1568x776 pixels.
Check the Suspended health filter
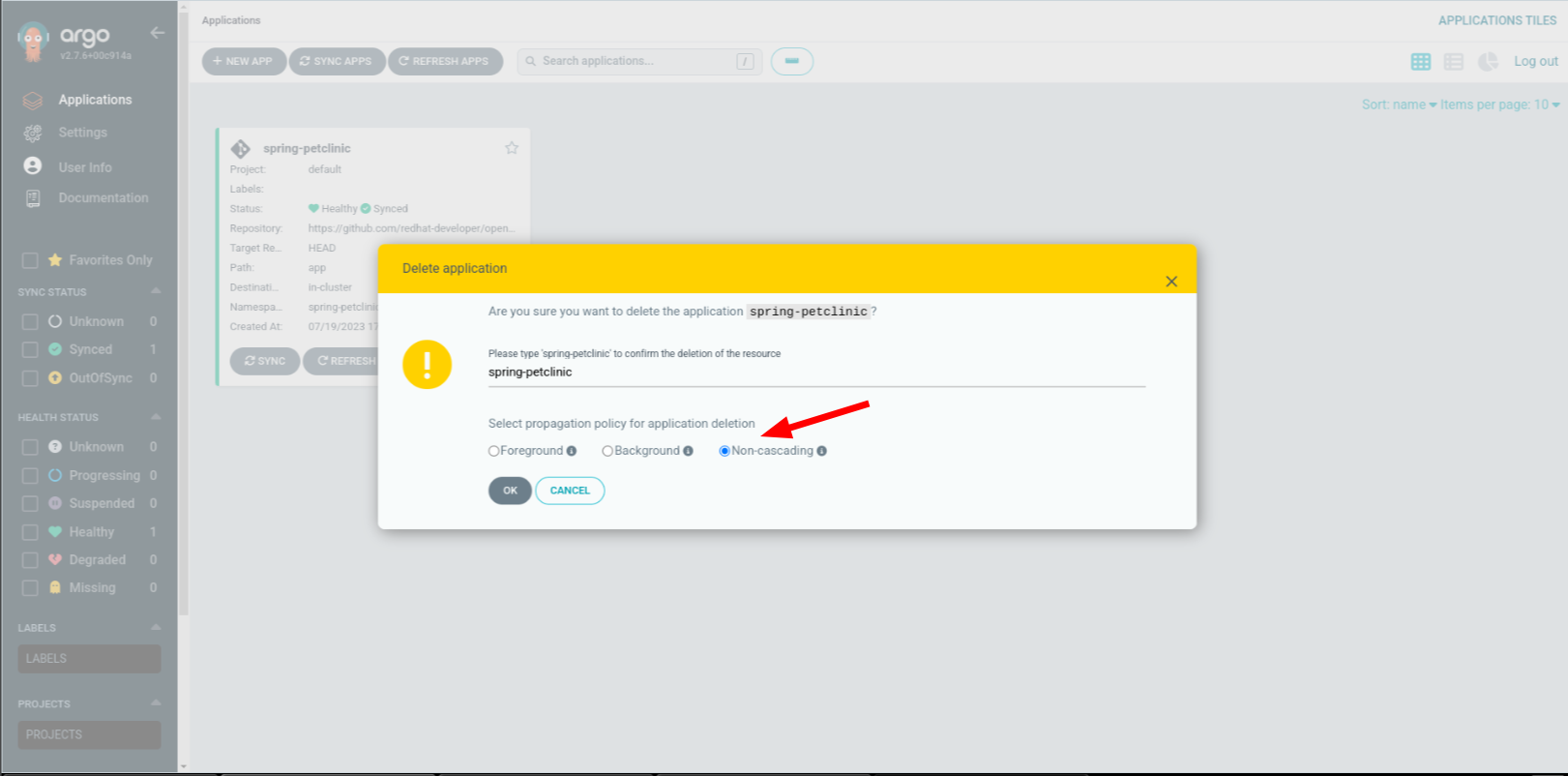click(30, 503)
